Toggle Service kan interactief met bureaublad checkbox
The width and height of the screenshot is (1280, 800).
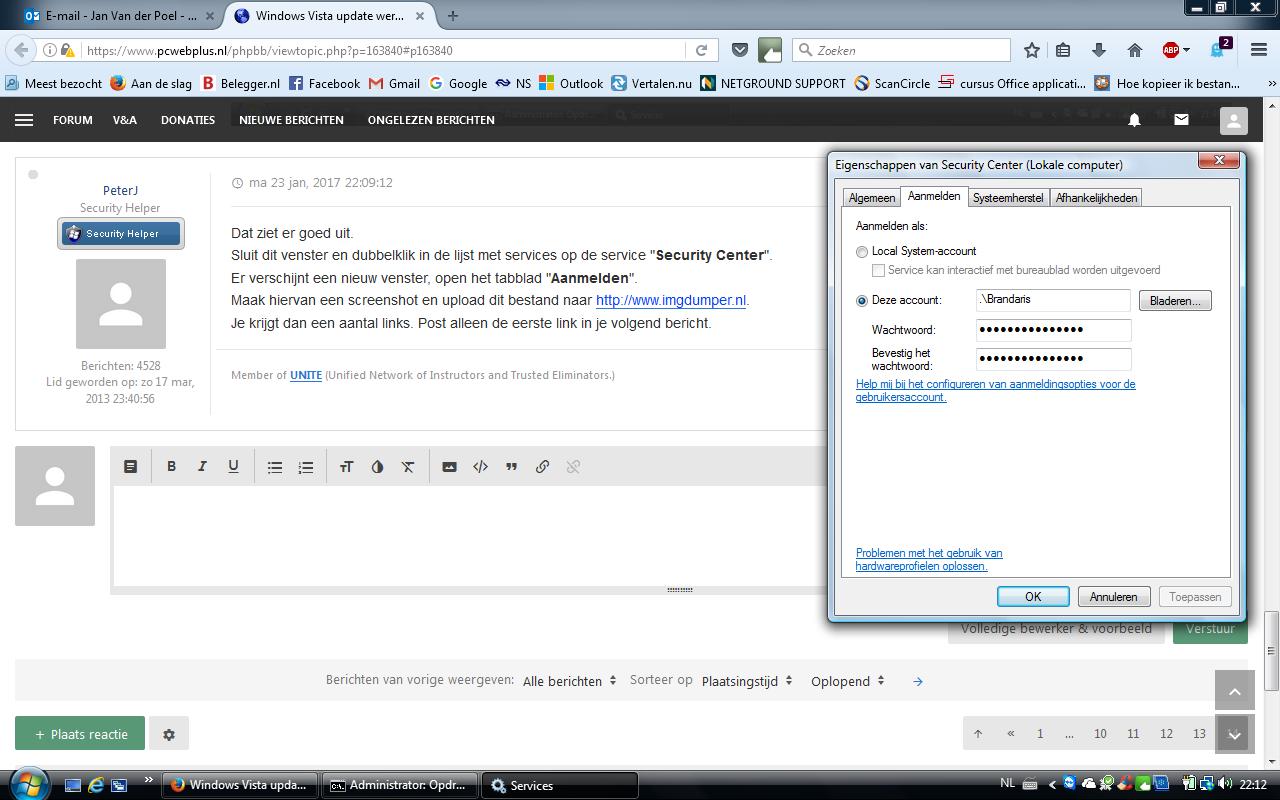878,271
